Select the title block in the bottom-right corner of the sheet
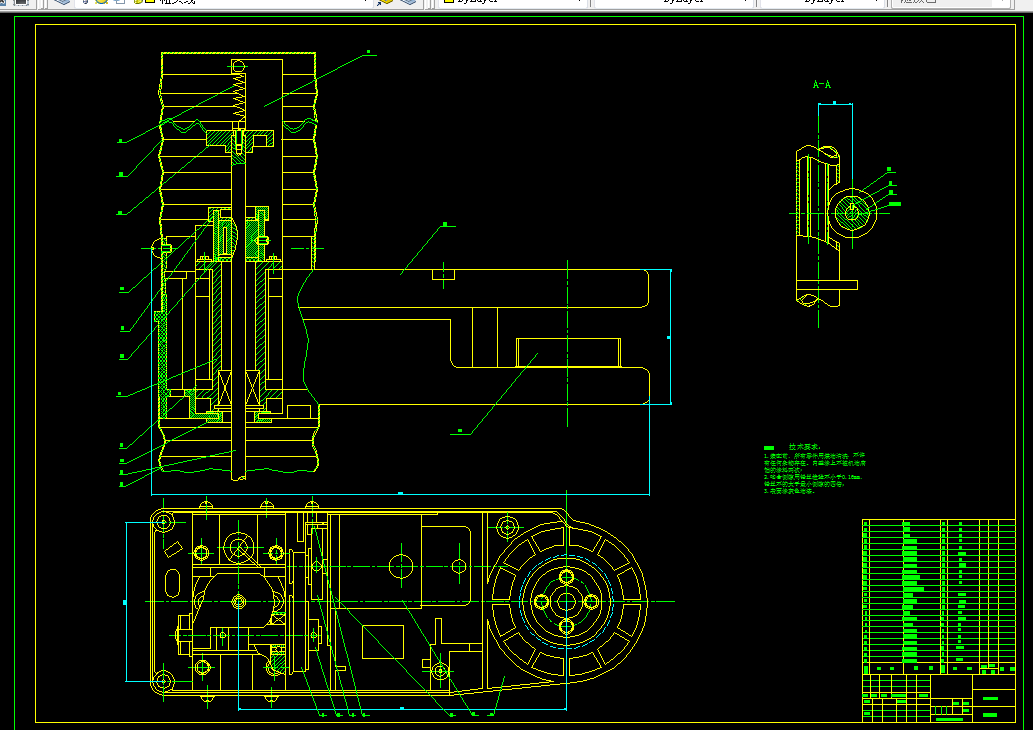Image resolution: width=1033 pixels, height=730 pixels. pos(939,698)
